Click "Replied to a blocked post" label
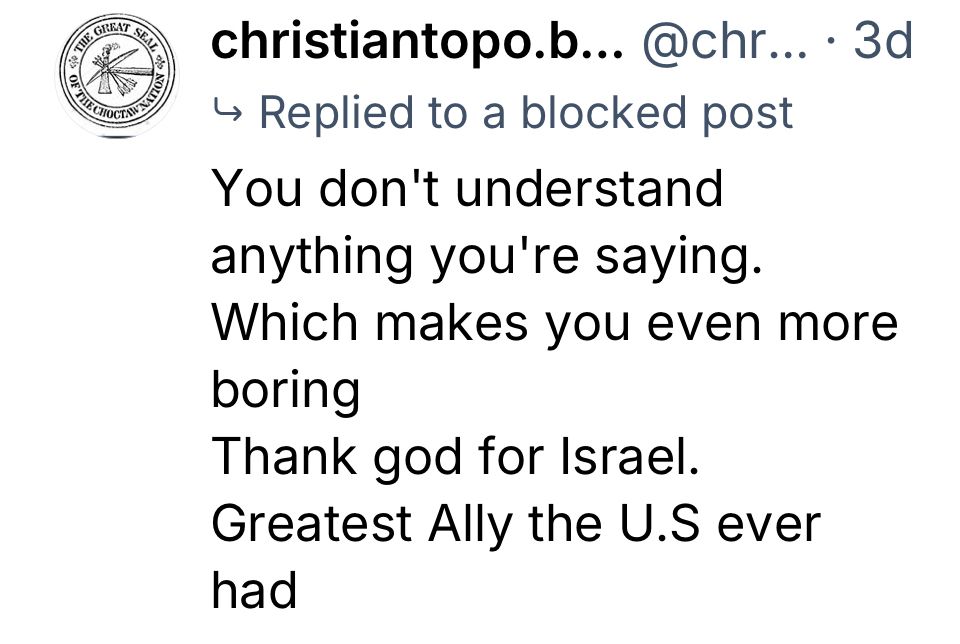 [x=525, y=112]
